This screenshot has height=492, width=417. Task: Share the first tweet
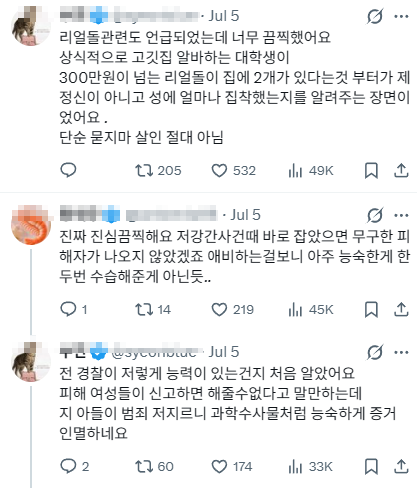tap(401, 170)
